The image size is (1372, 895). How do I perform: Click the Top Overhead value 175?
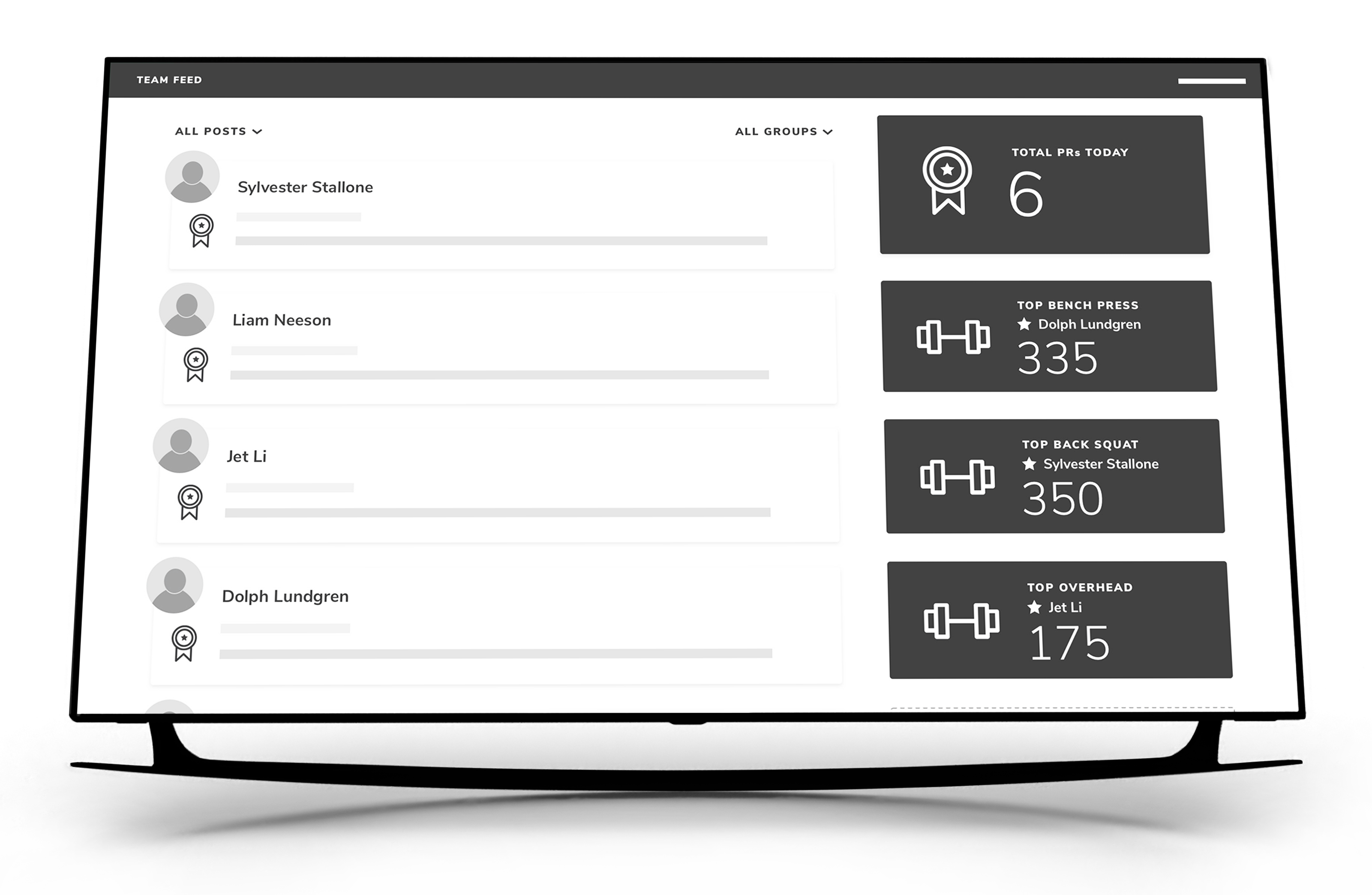click(1069, 643)
